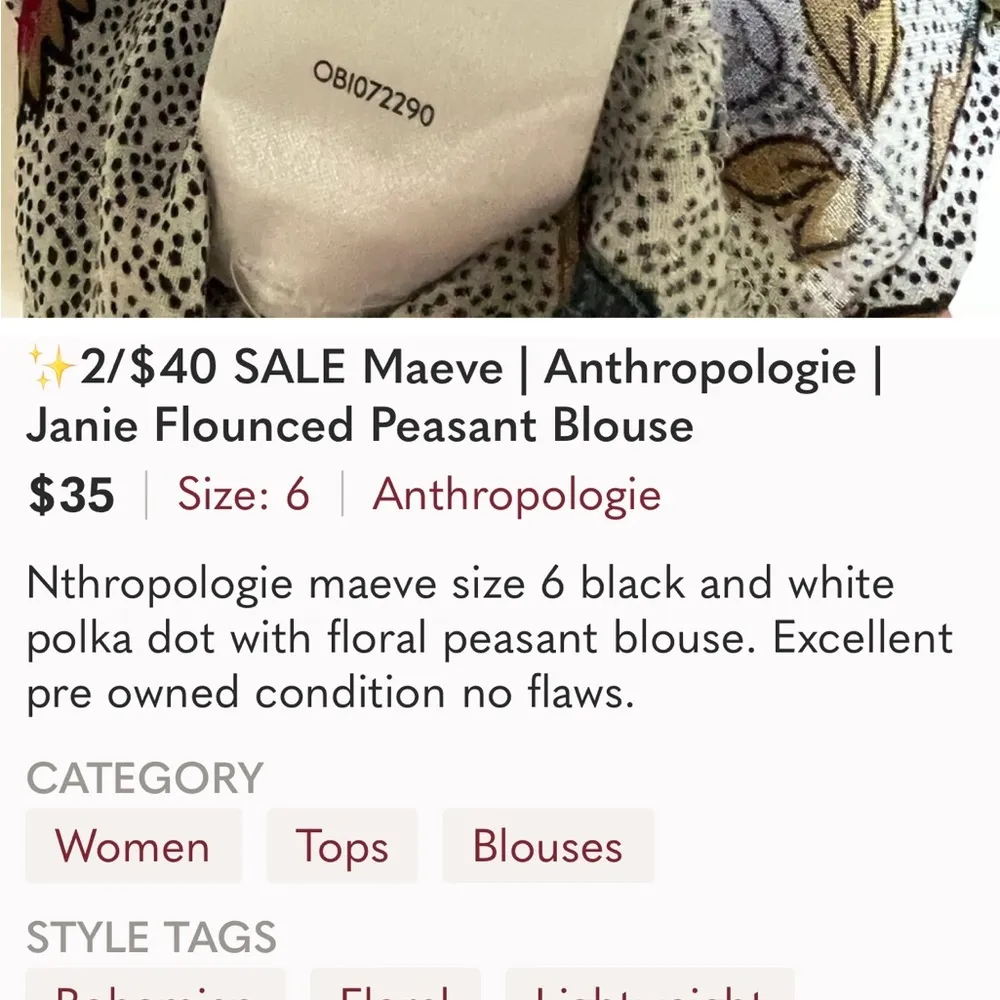Select the Janie Flounced Peasant Blouse text
The width and height of the screenshot is (1000, 1000).
pos(360,424)
